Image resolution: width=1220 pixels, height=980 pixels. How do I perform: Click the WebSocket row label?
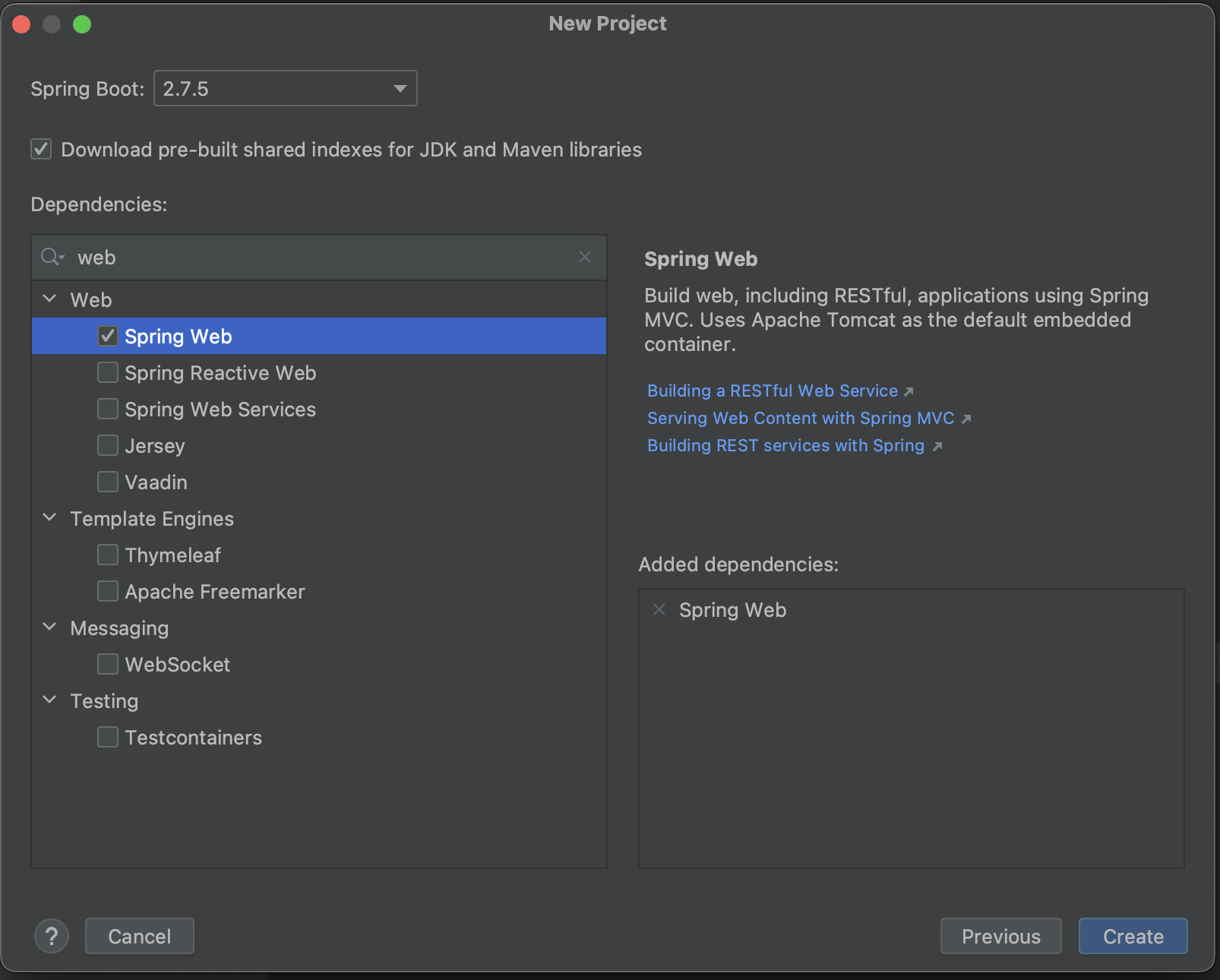pos(178,665)
